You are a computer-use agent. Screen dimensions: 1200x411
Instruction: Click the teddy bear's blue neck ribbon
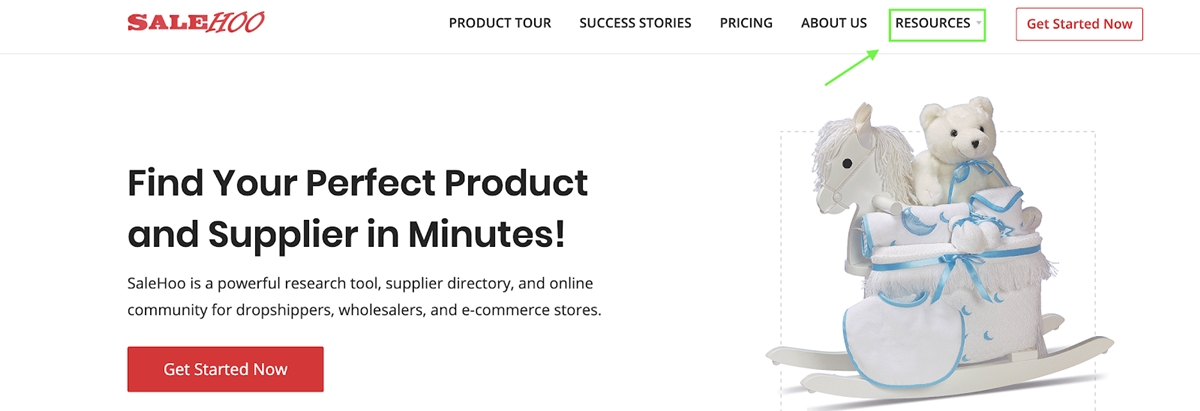pyautogui.click(x=968, y=168)
